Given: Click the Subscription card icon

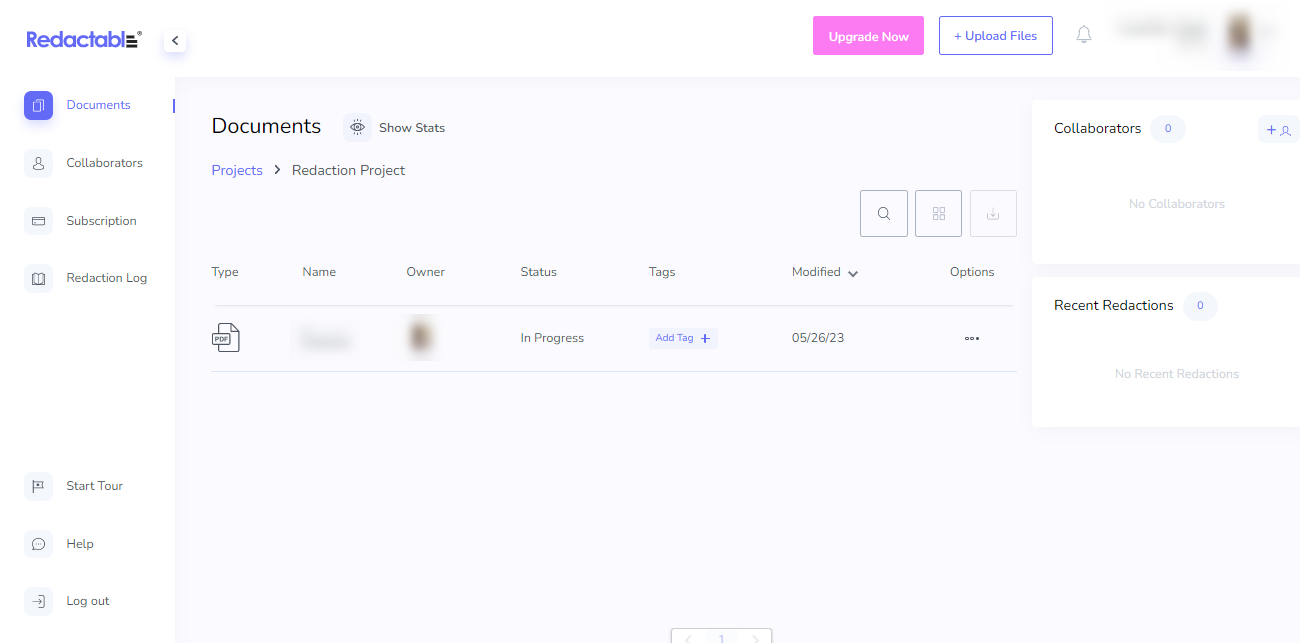Looking at the screenshot, I should pyautogui.click(x=38, y=220).
